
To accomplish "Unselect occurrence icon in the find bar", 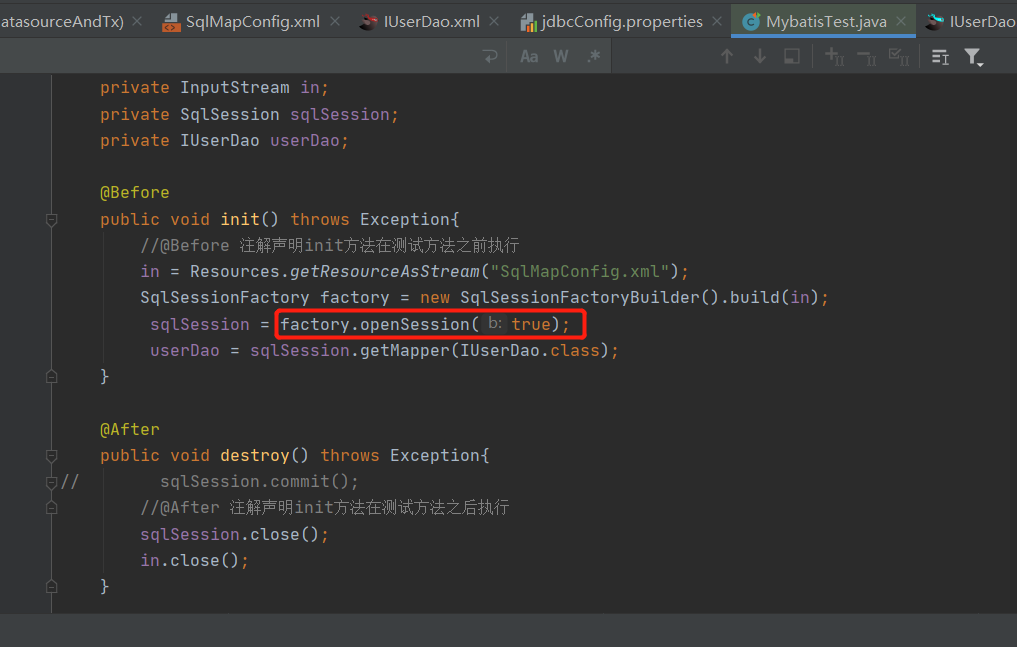I will [867, 57].
